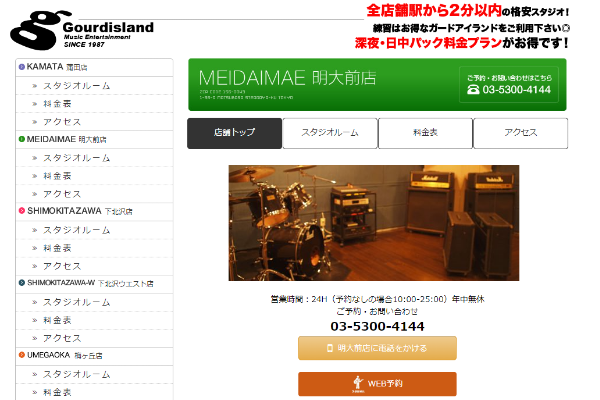This screenshot has width=600, height=400.
Task: Open the 店舗トップ tab
Action: coord(235,133)
